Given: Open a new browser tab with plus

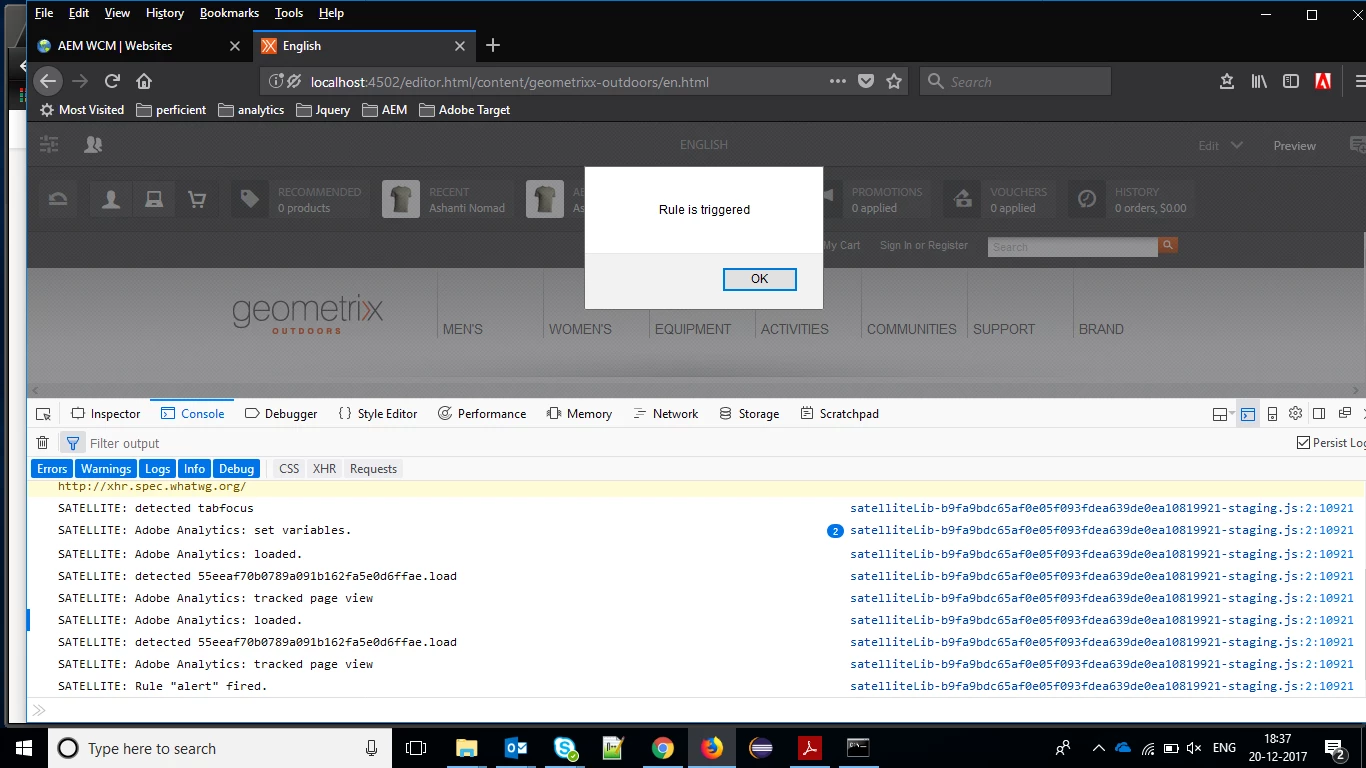Looking at the screenshot, I should pos(493,46).
